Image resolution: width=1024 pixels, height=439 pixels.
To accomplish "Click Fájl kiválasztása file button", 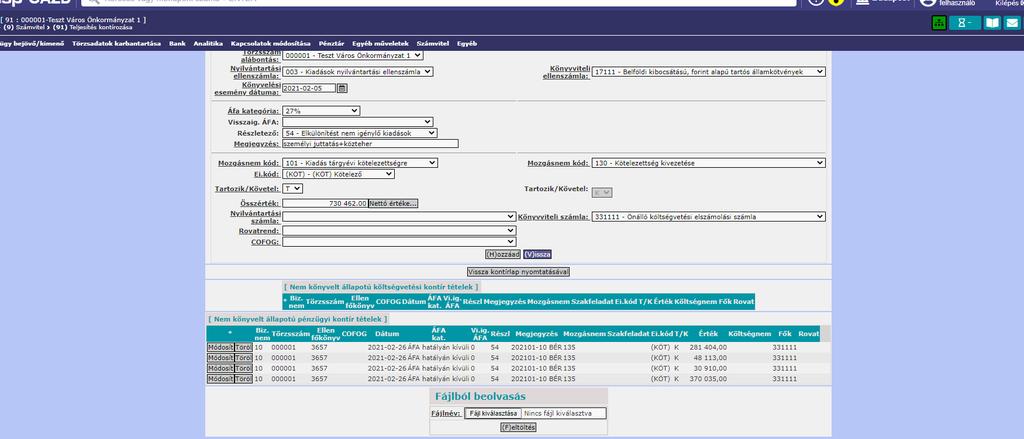I will coord(492,413).
